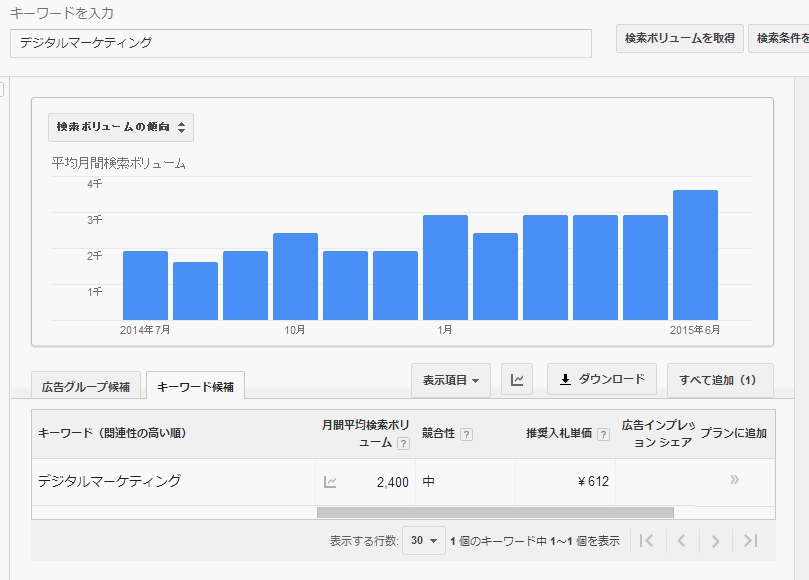This screenshot has height=580, width=809.
Task: Click the horizontal table scrollbar
Action: [x=495, y=512]
